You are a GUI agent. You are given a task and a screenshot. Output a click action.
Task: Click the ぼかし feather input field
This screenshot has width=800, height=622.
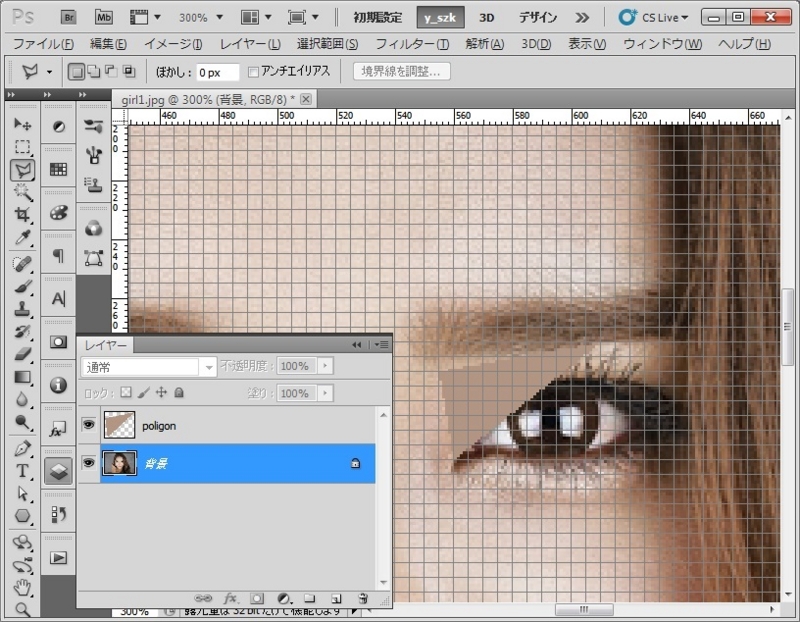[216, 72]
